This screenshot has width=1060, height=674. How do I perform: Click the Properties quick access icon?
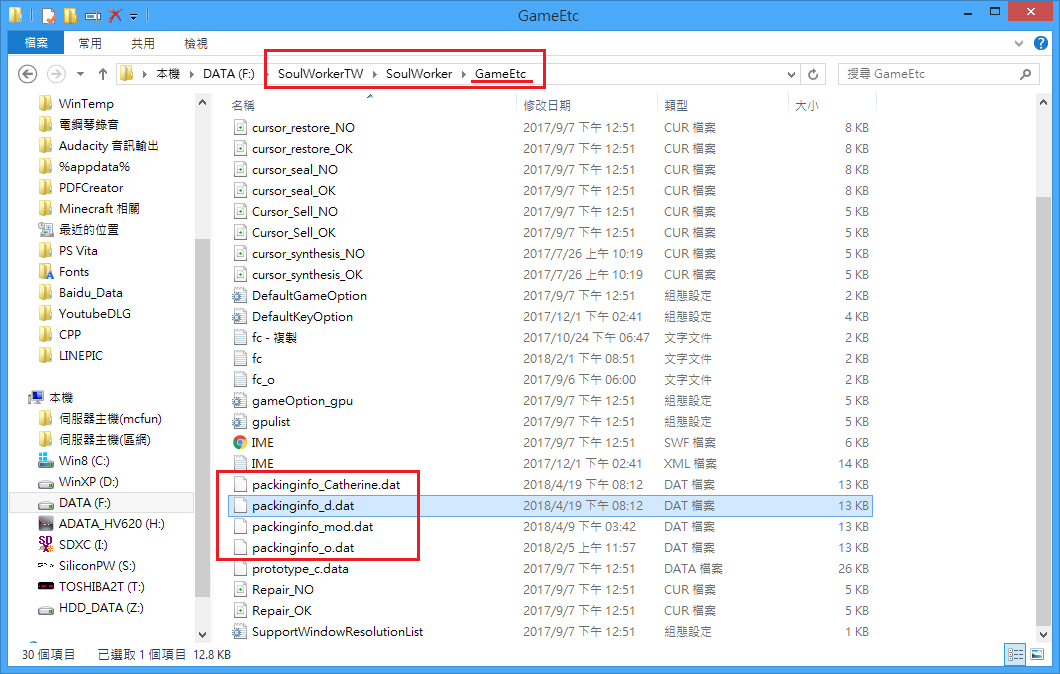(49, 15)
